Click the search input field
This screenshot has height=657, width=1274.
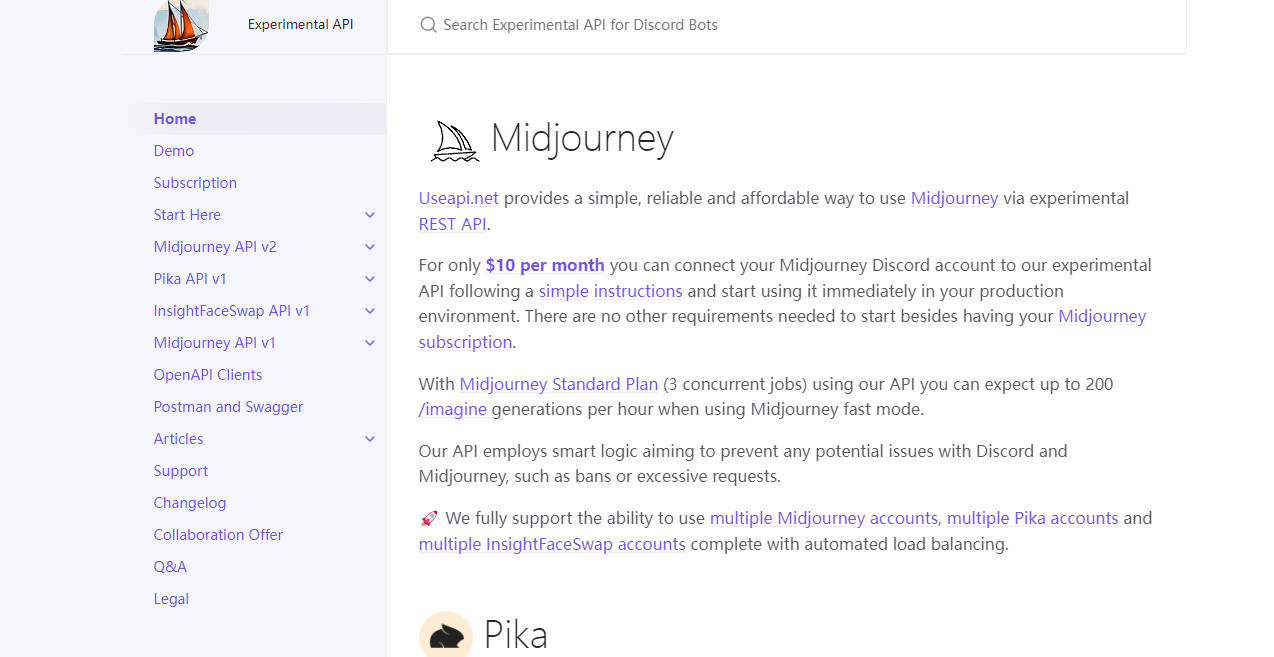coord(700,25)
